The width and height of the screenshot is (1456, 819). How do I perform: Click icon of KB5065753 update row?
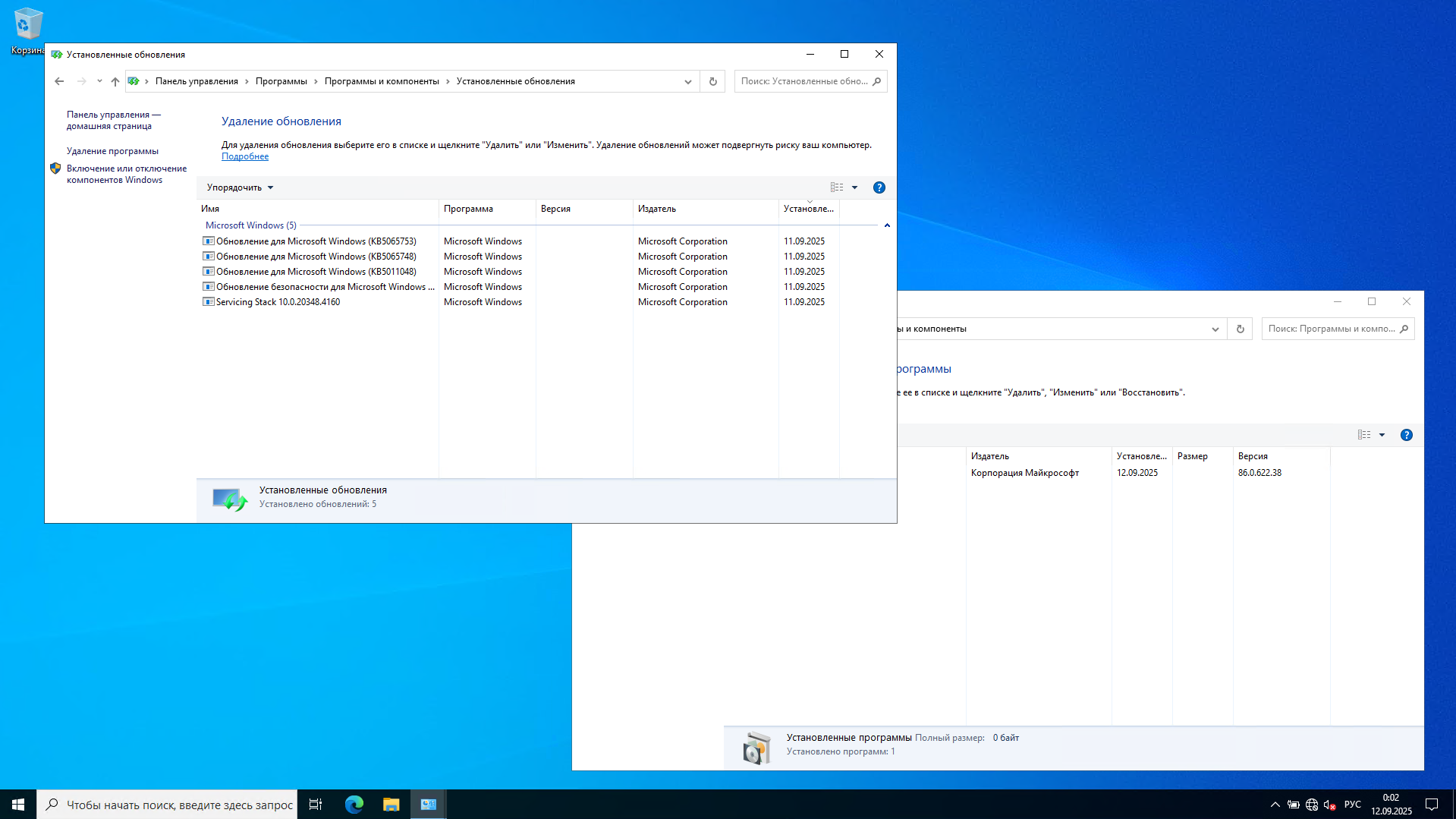[x=208, y=241]
